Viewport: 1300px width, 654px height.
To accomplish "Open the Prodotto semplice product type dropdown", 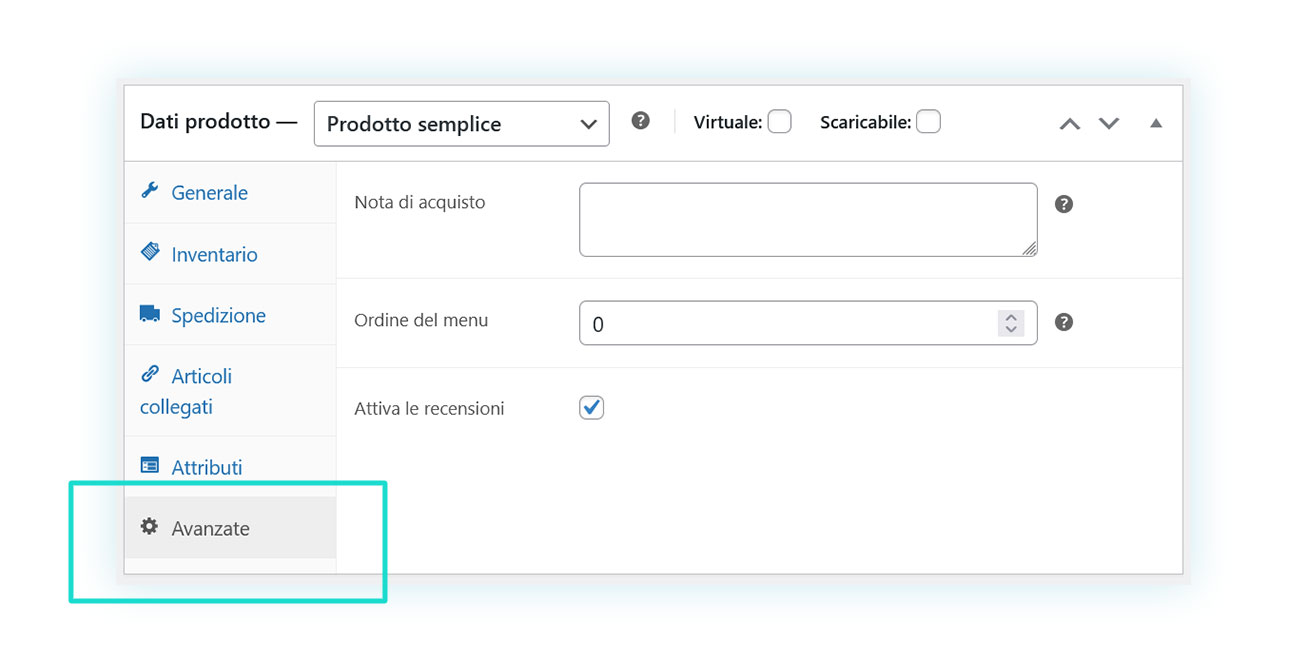I will coord(461,124).
